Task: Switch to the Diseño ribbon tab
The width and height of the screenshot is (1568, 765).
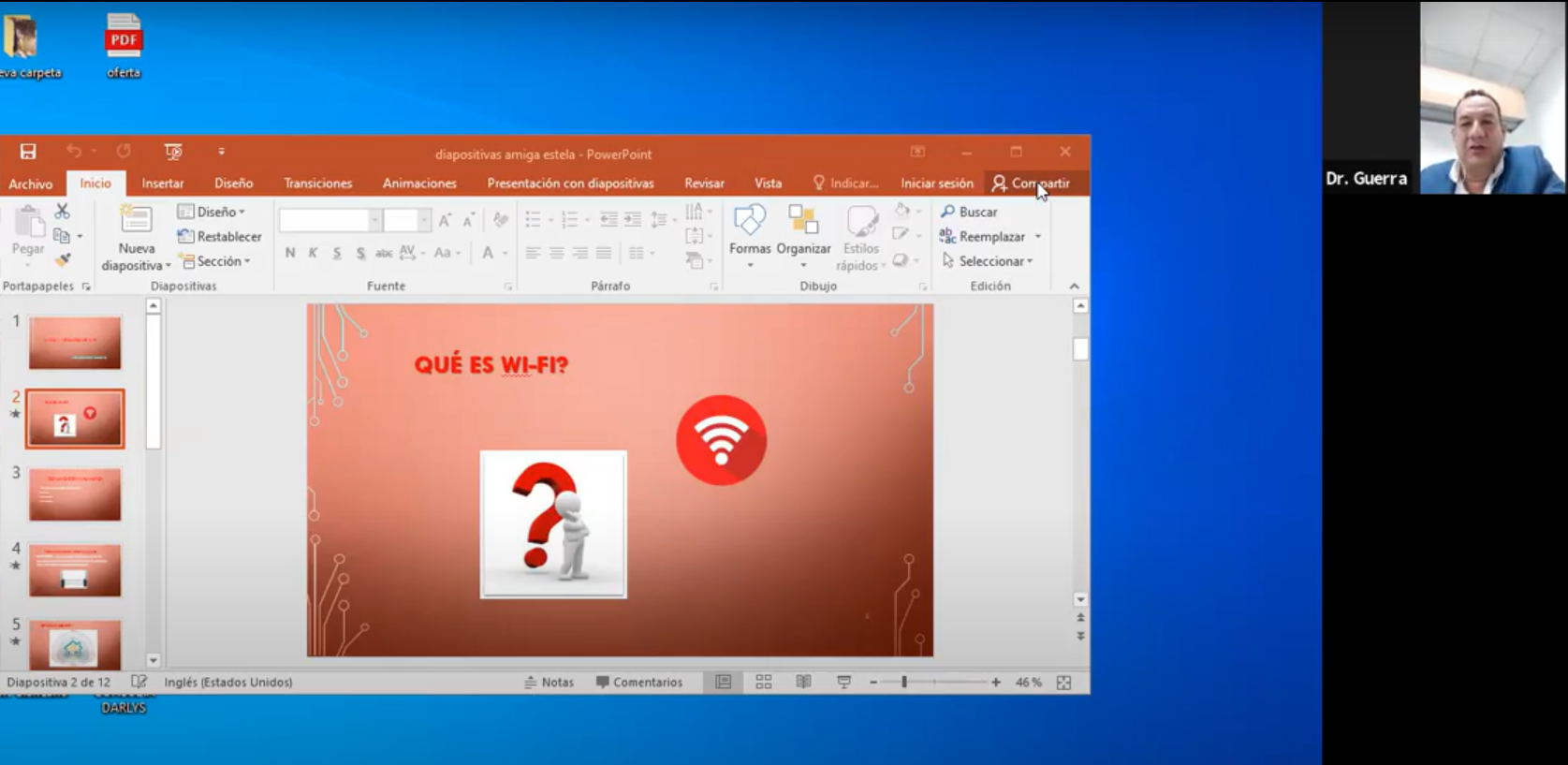Action: (x=233, y=184)
